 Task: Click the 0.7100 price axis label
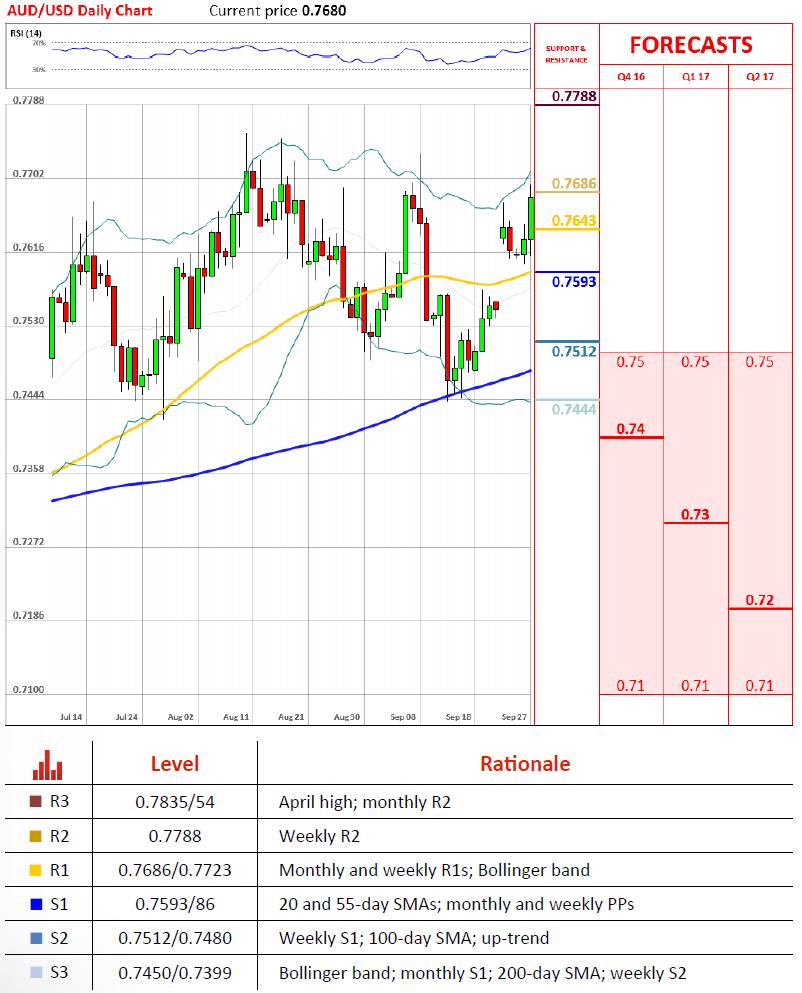point(29,689)
